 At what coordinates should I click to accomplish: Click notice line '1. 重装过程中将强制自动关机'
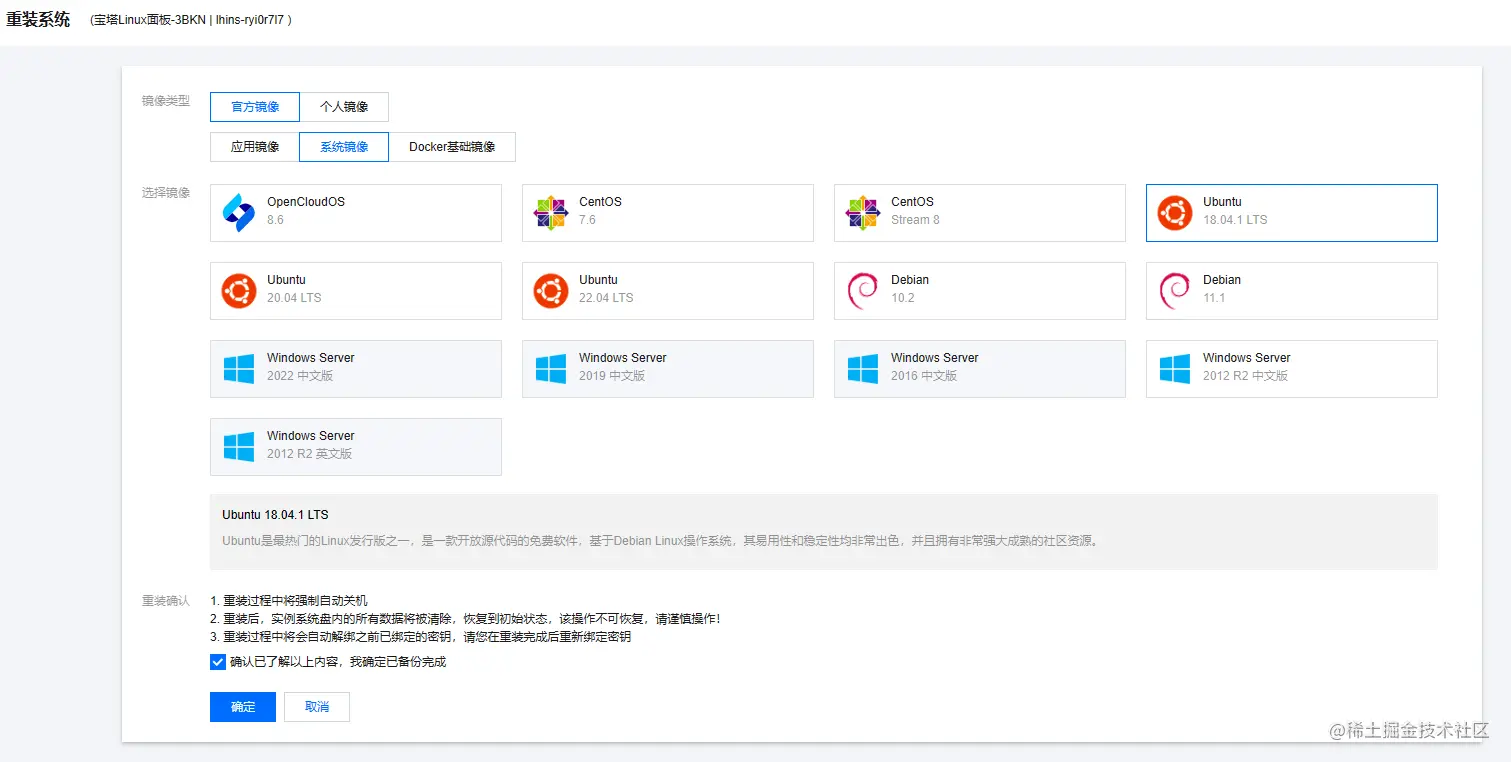pos(289,601)
